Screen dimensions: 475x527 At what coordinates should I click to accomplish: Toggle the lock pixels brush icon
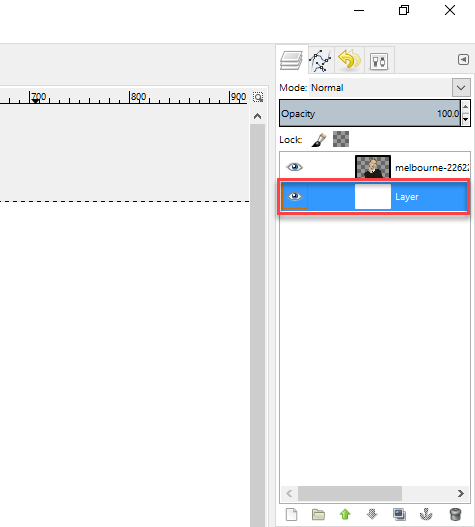319,139
